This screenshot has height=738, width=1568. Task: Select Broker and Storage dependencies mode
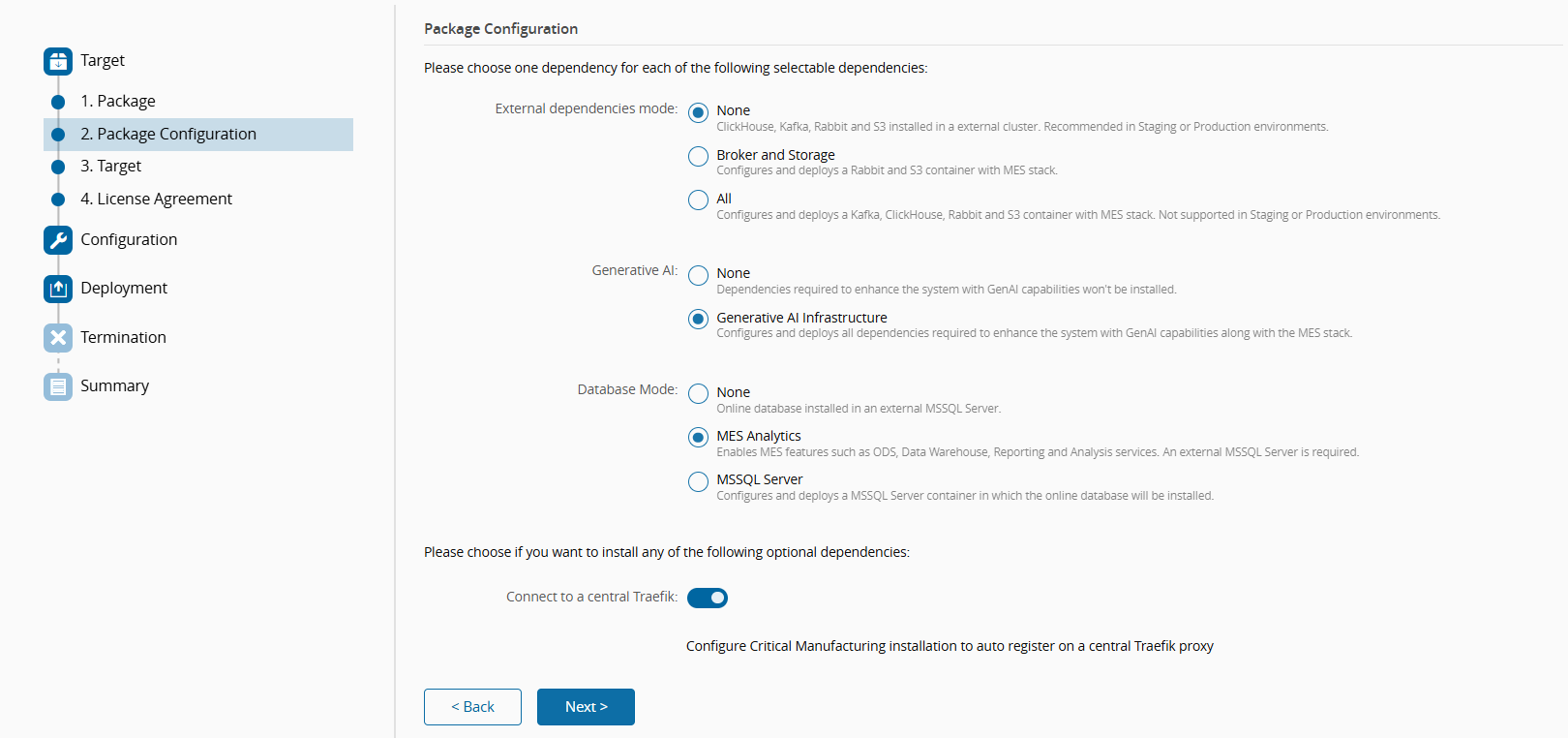(698, 156)
